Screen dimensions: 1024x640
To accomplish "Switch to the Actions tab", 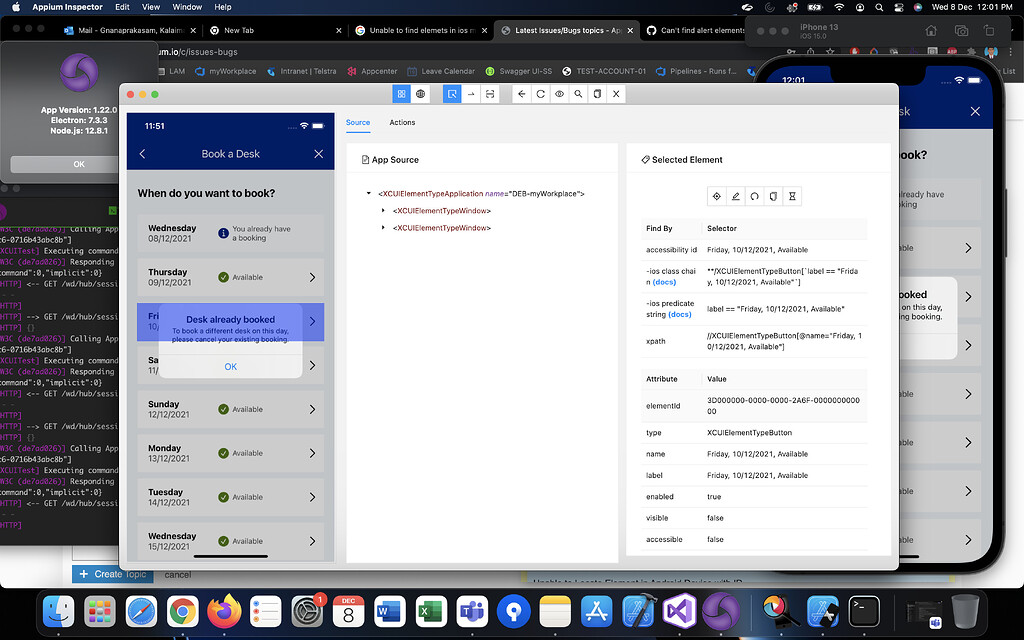I will coord(402,122).
